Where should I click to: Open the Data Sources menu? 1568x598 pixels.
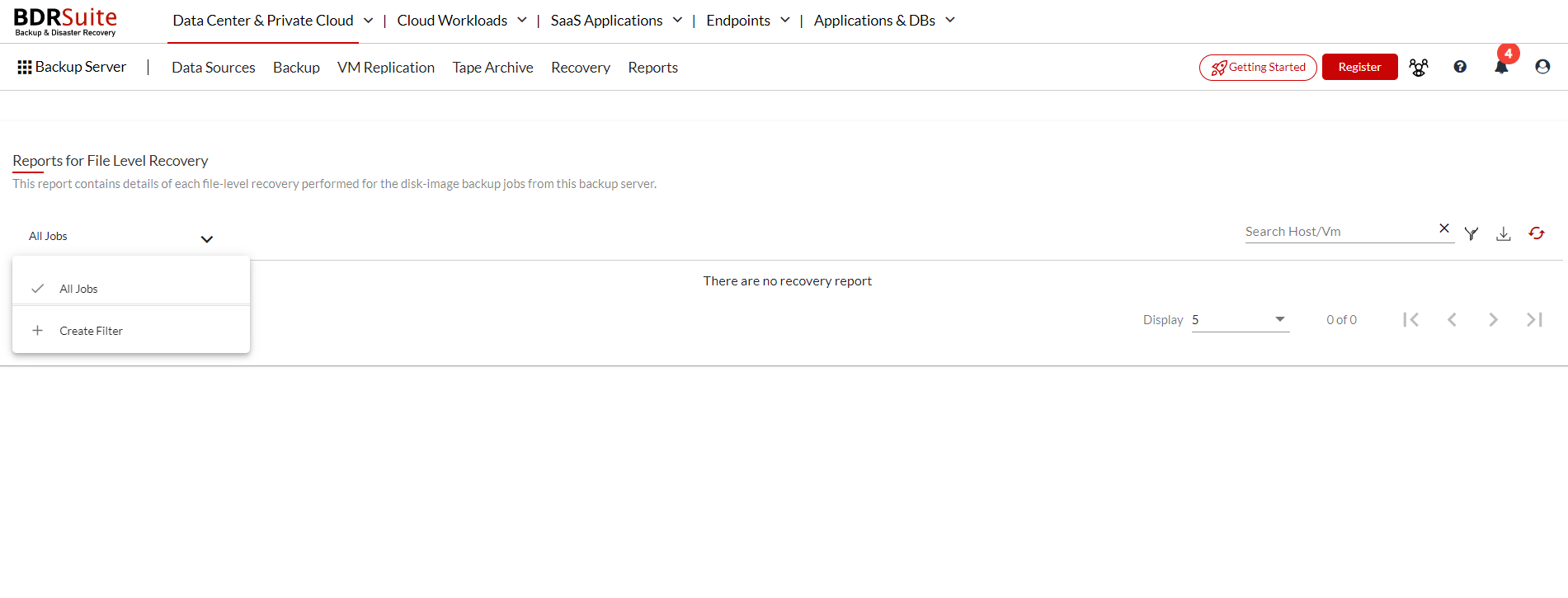(x=214, y=68)
